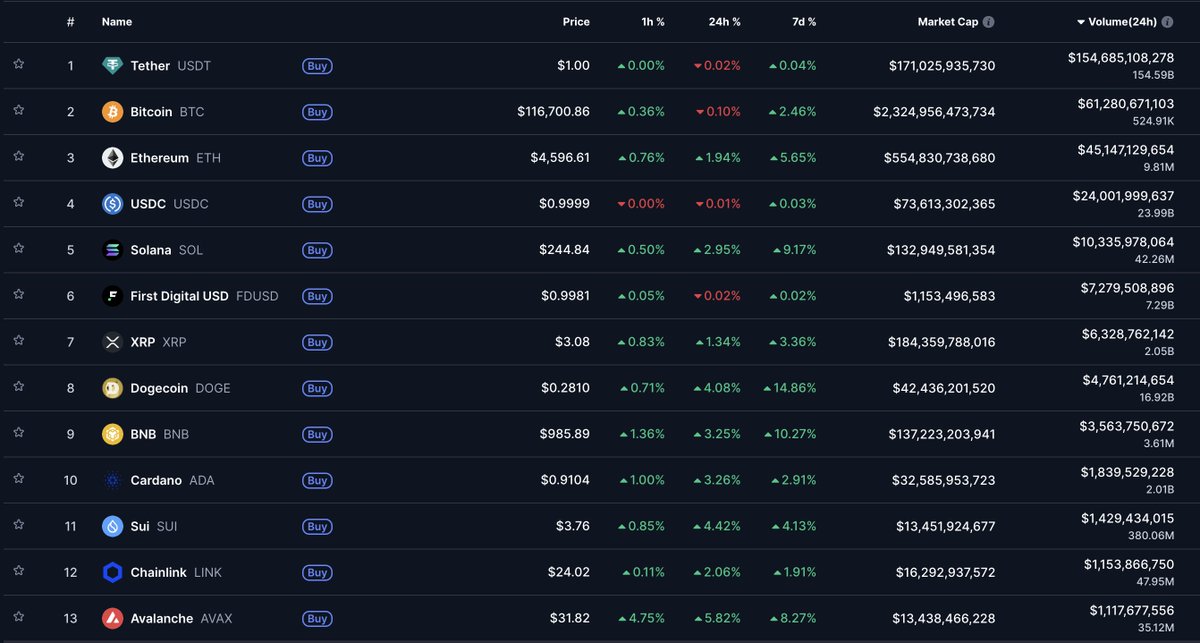The image size is (1200, 643).
Task: Click Ethereum market cap $554,830,738,680
Action: coord(940,158)
